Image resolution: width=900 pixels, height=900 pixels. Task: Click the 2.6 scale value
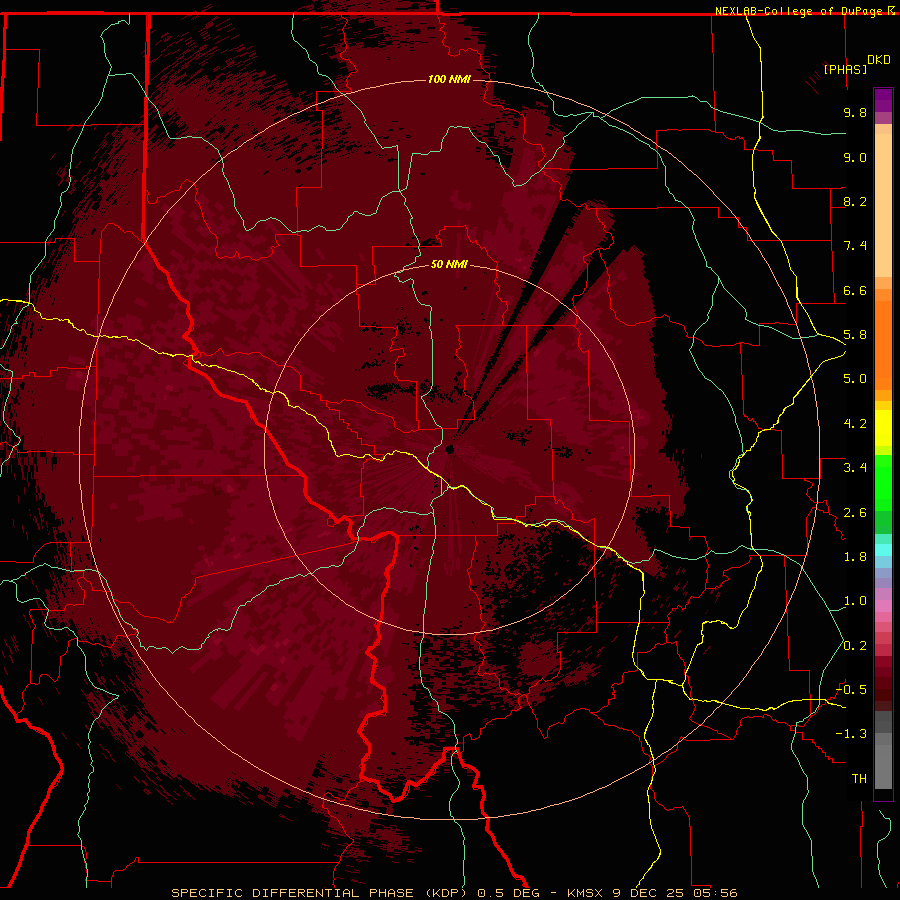[x=855, y=513]
